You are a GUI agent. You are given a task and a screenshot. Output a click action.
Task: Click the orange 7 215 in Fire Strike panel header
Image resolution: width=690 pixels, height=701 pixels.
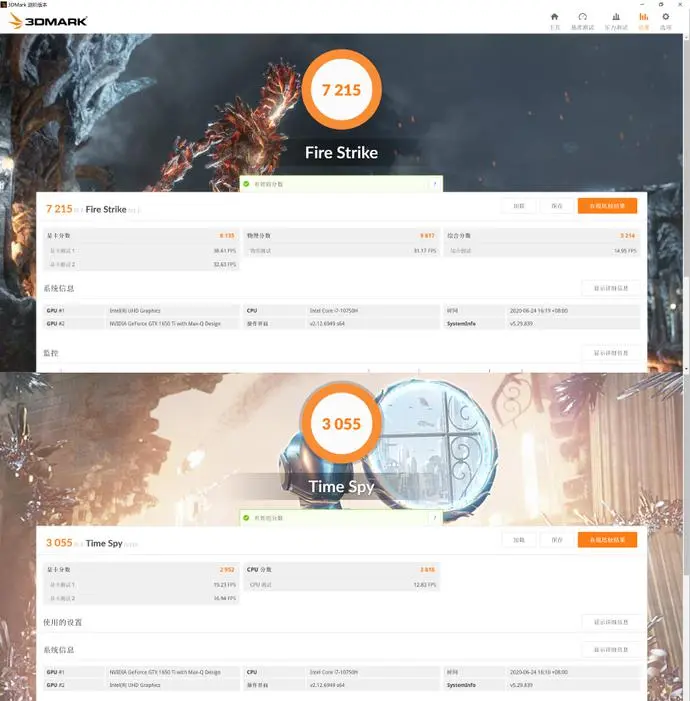59,209
